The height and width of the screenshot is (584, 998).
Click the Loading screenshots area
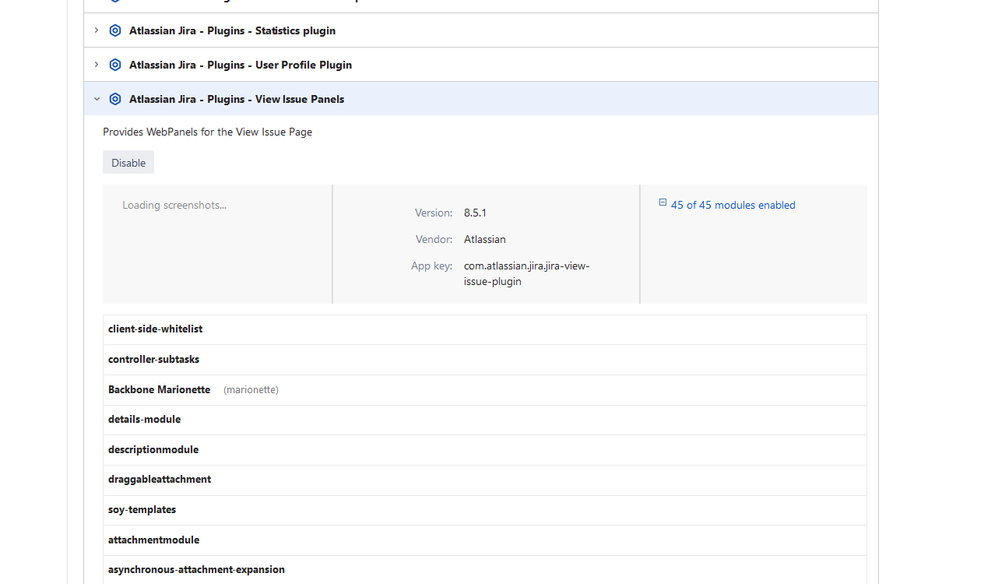coord(173,204)
